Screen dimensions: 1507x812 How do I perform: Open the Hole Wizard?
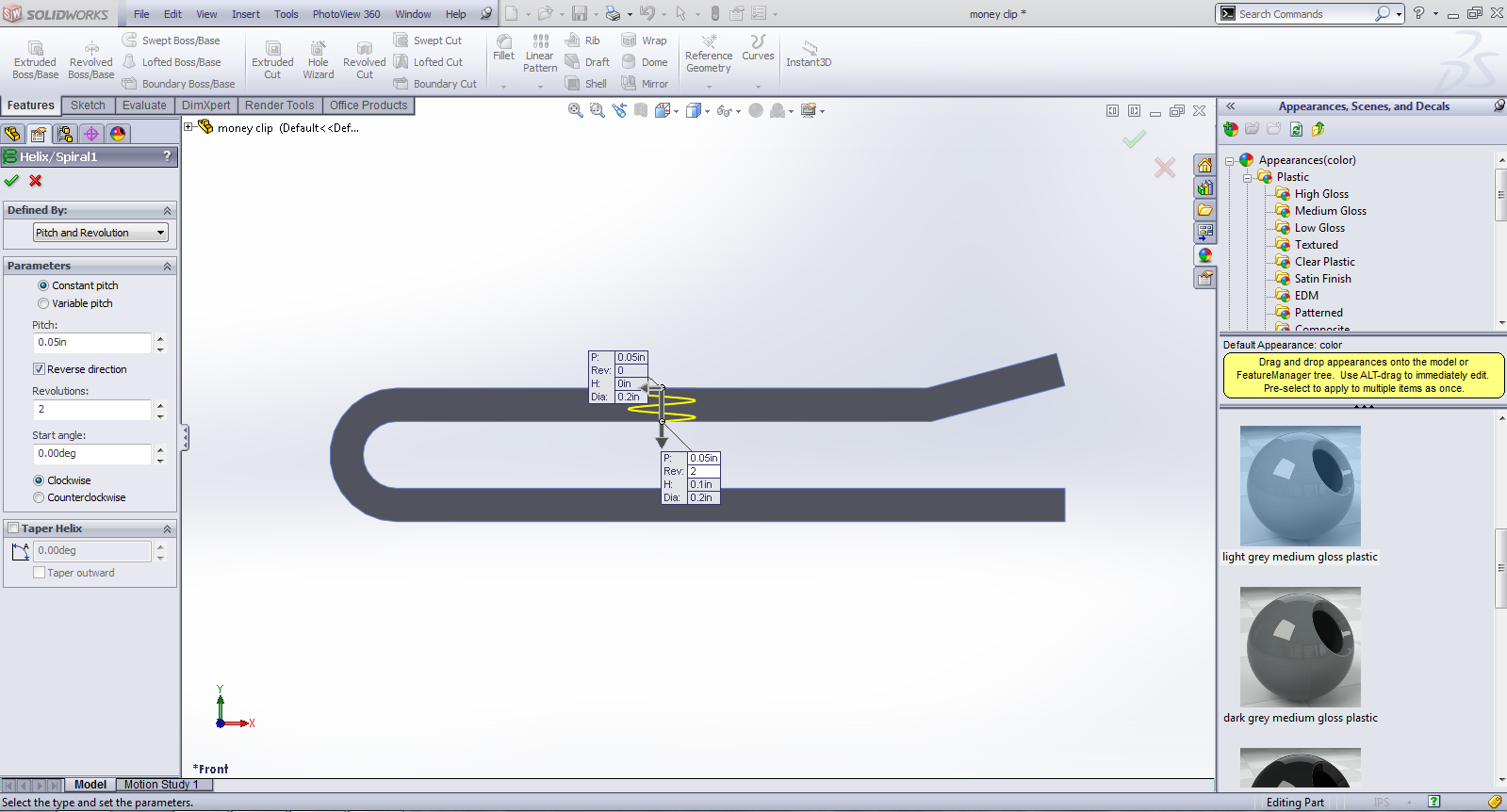pos(319,60)
